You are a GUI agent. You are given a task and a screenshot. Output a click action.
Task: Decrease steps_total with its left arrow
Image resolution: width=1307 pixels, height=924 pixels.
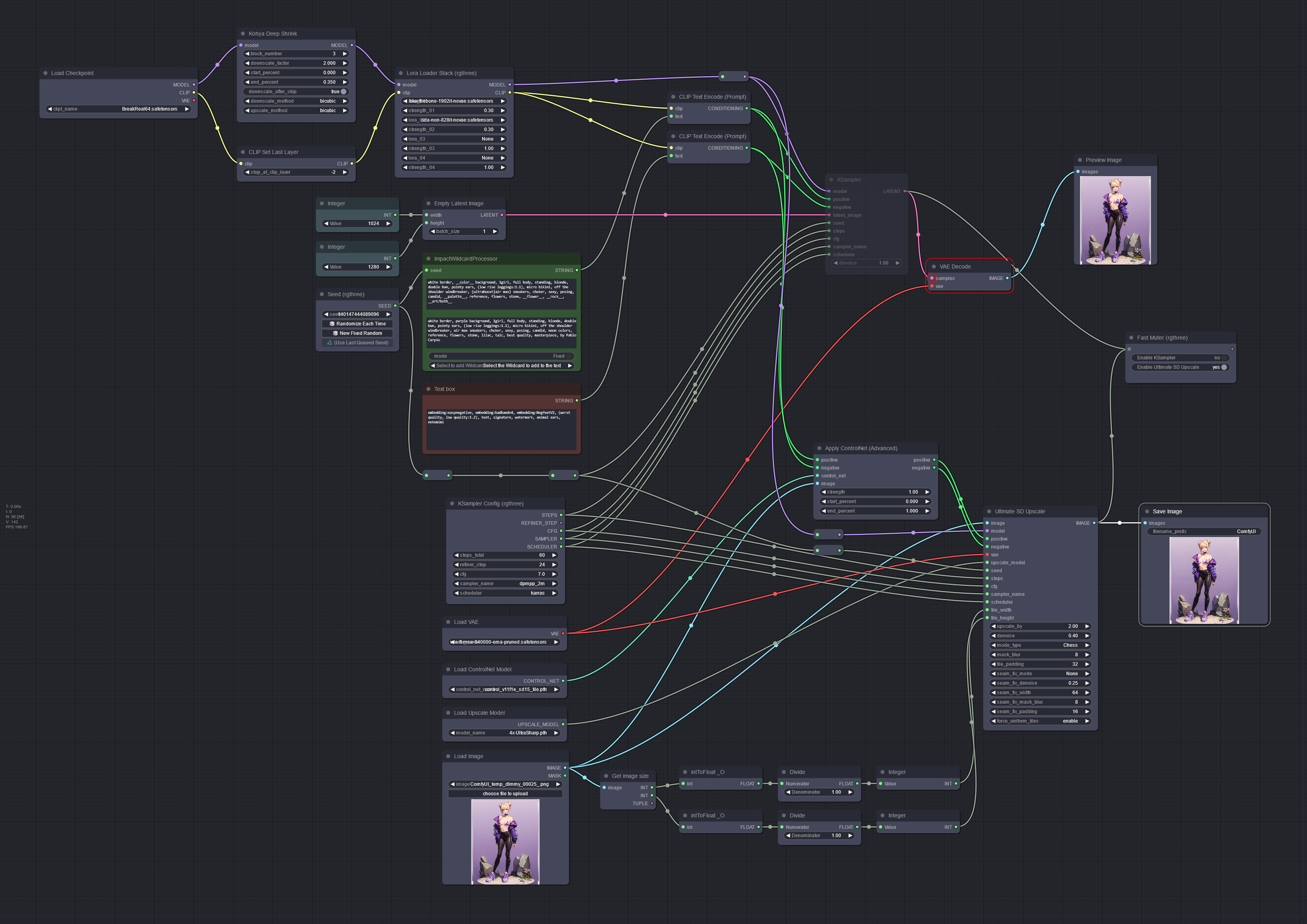click(x=456, y=555)
